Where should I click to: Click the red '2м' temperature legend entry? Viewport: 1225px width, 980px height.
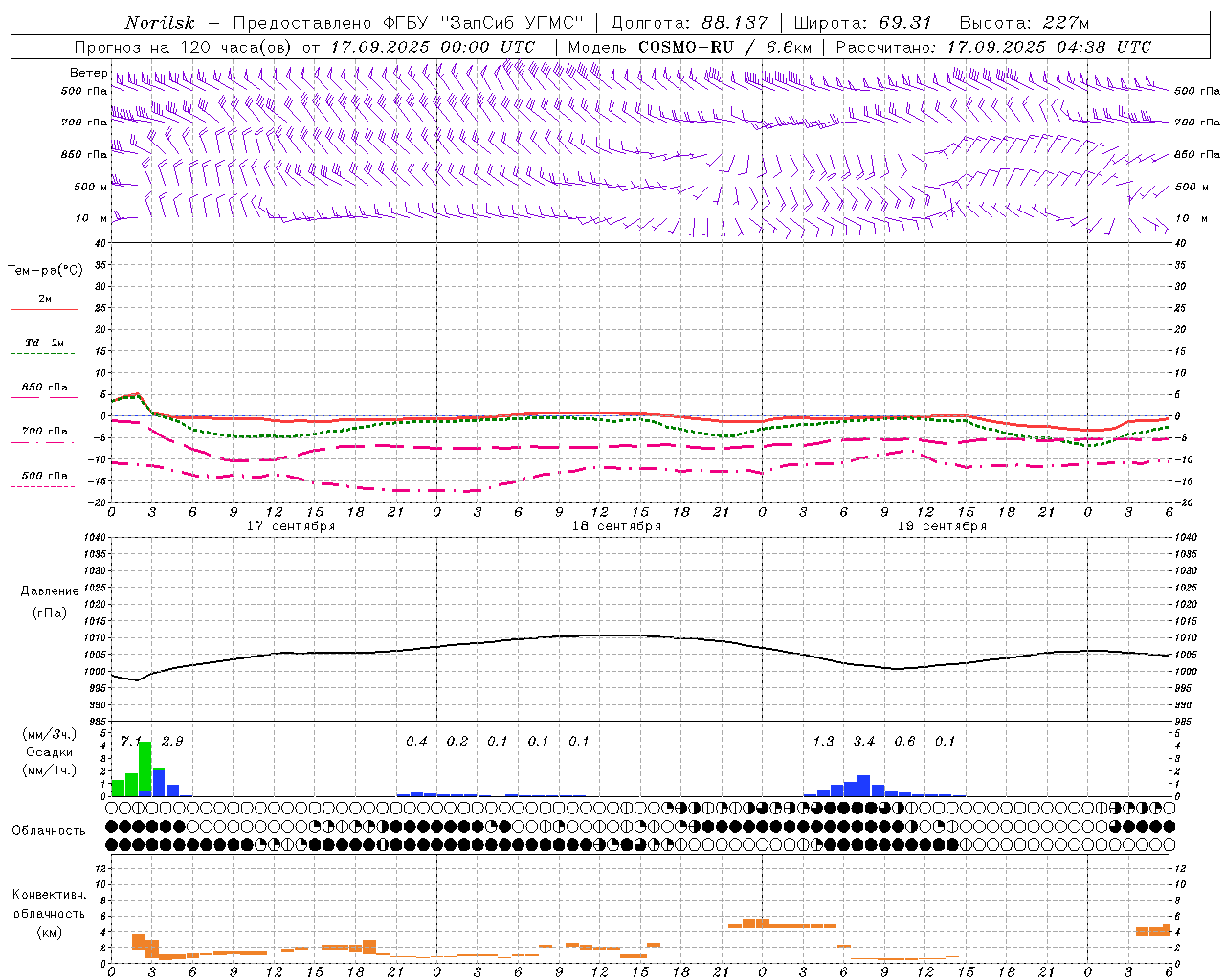[45, 300]
